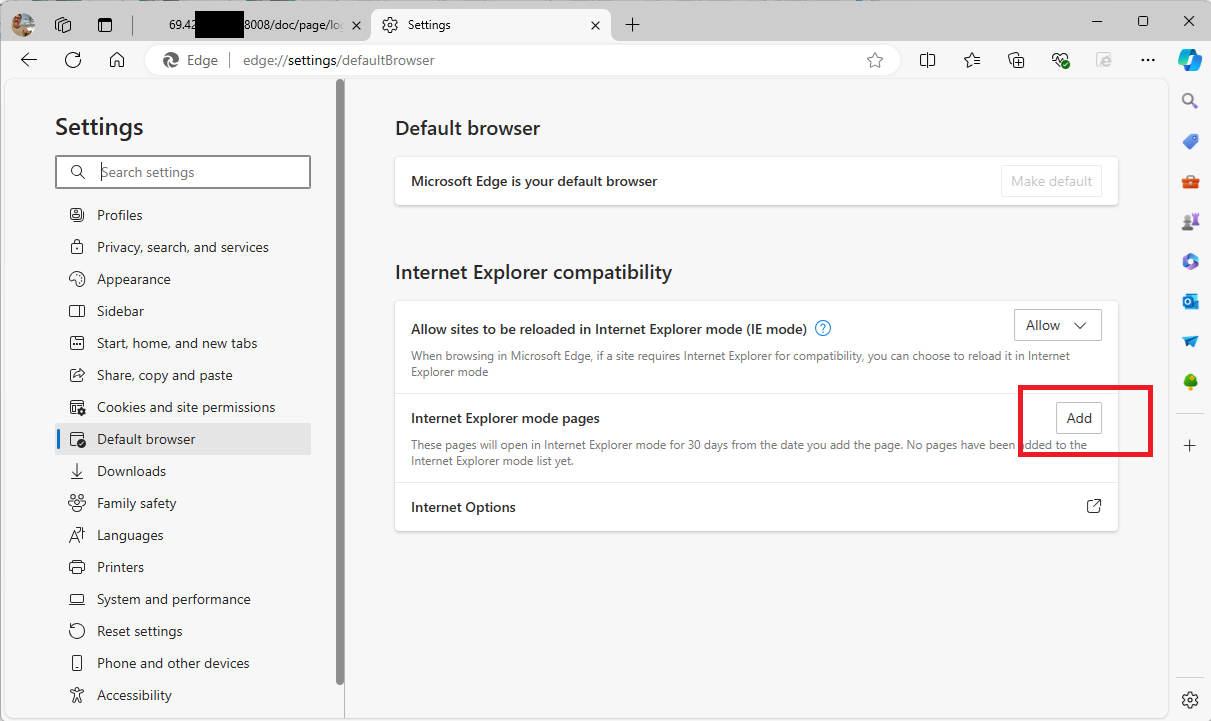Switch to the Settings tab
The height and width of the screenshot is (721, 1211).
click(x=489, y=25)
